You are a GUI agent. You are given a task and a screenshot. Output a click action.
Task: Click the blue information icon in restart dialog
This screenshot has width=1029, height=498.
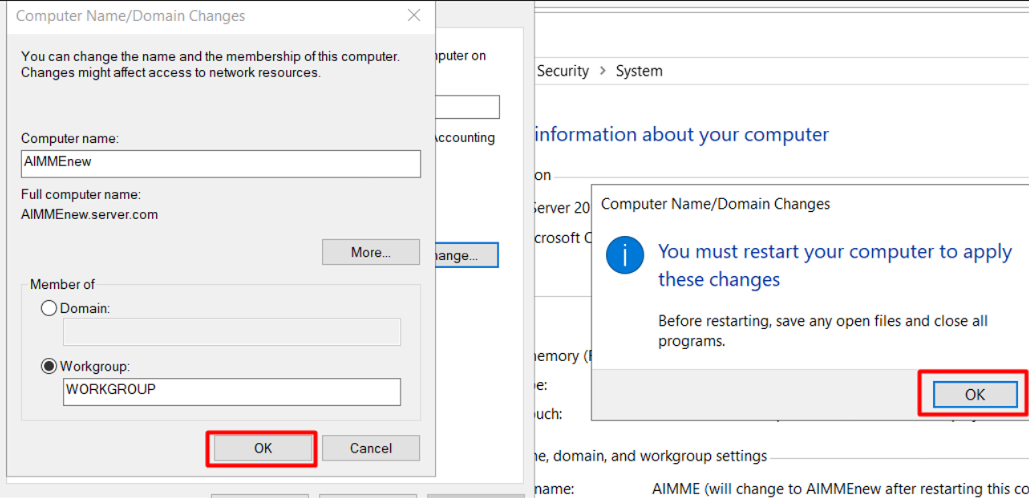pyautogui.click(x=625, y=256)
